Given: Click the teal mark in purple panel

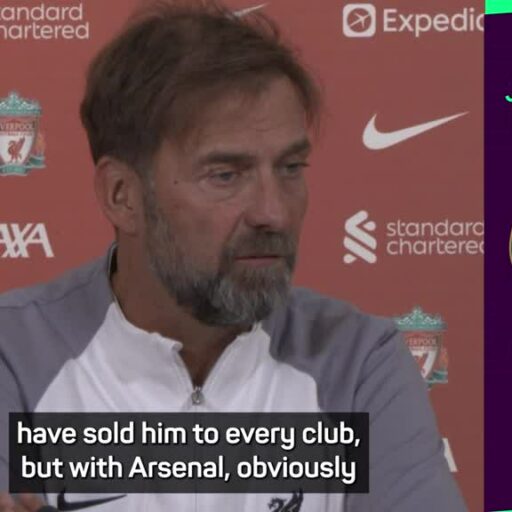Looking at the screenshot, I should click(509, 98).
